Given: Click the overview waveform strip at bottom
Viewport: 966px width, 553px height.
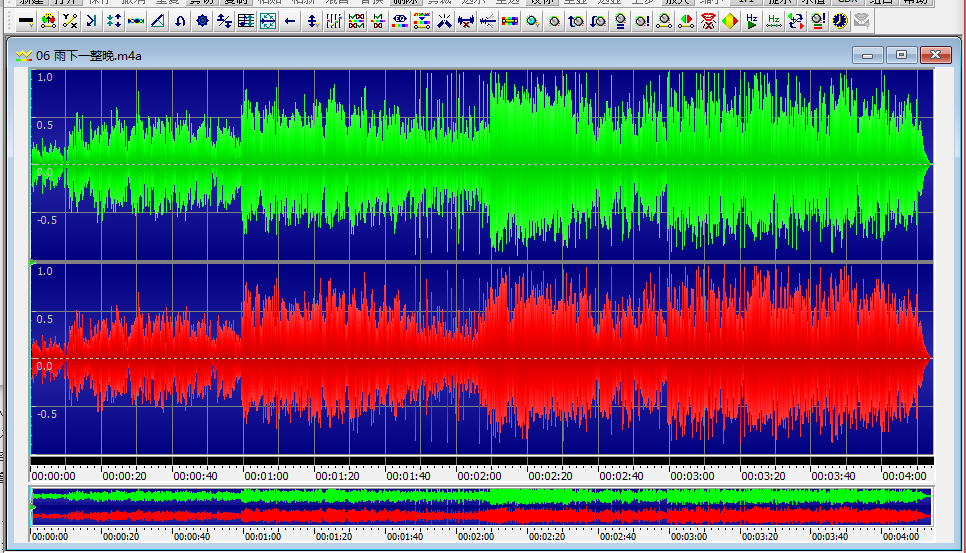Looking at the screenshot, I should point(480,506).
